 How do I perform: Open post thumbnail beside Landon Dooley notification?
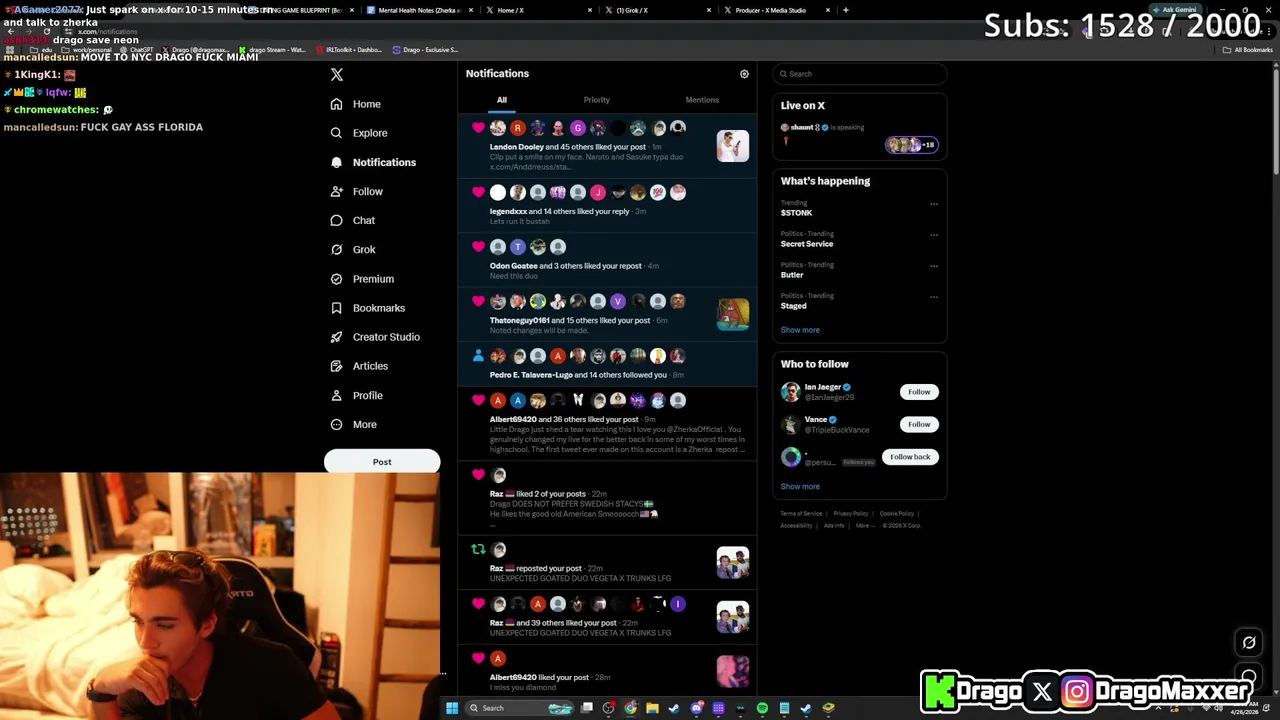point(732,146)
